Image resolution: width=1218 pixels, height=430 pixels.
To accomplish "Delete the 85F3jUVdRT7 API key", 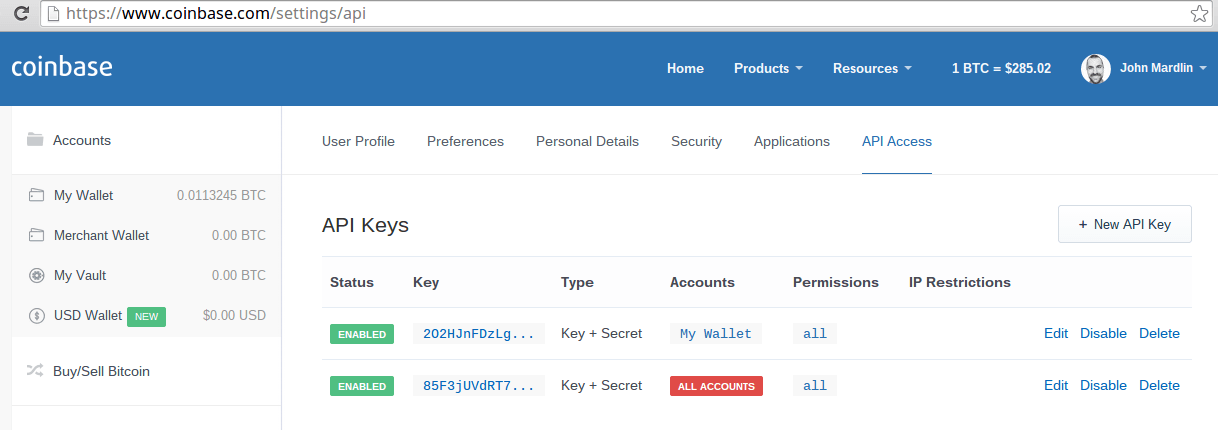I will click(x=1159, y=385).
